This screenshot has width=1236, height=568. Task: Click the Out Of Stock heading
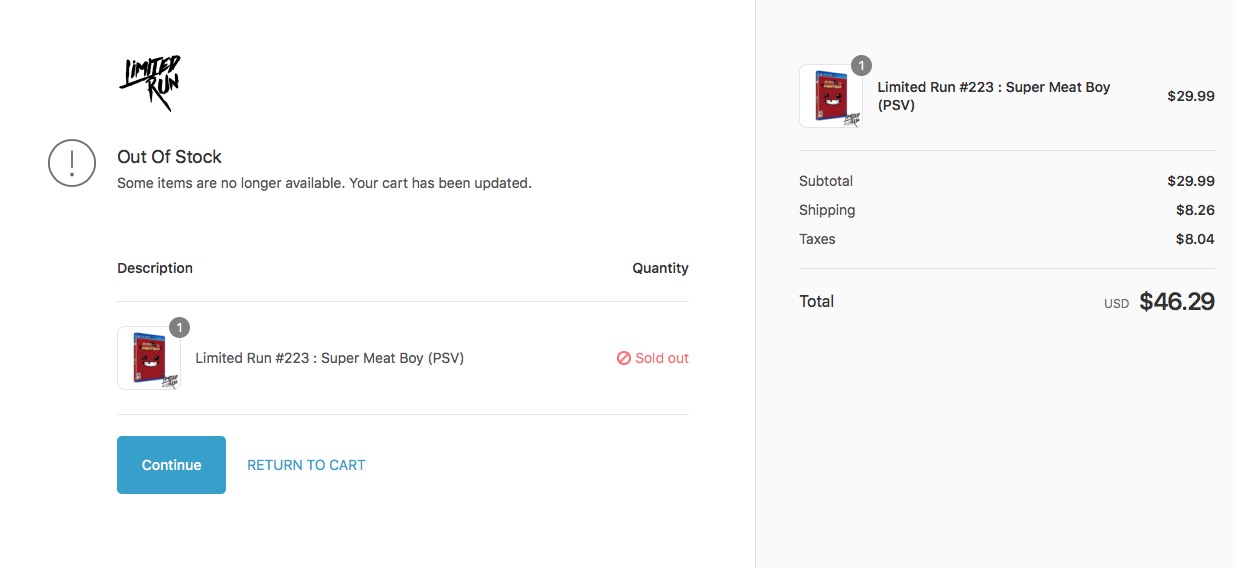(x=169, y=157)
